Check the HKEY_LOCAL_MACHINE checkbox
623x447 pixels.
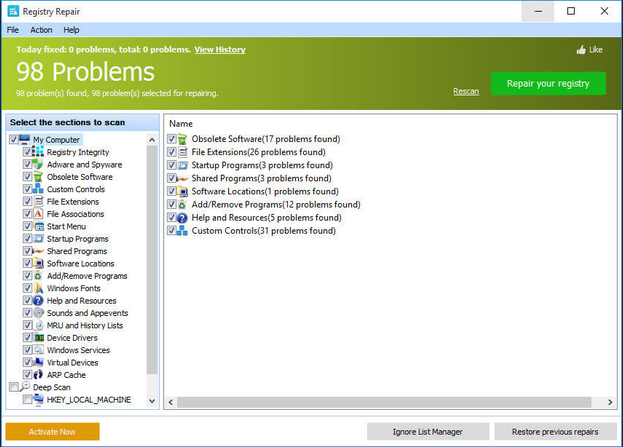click(27, 399)
